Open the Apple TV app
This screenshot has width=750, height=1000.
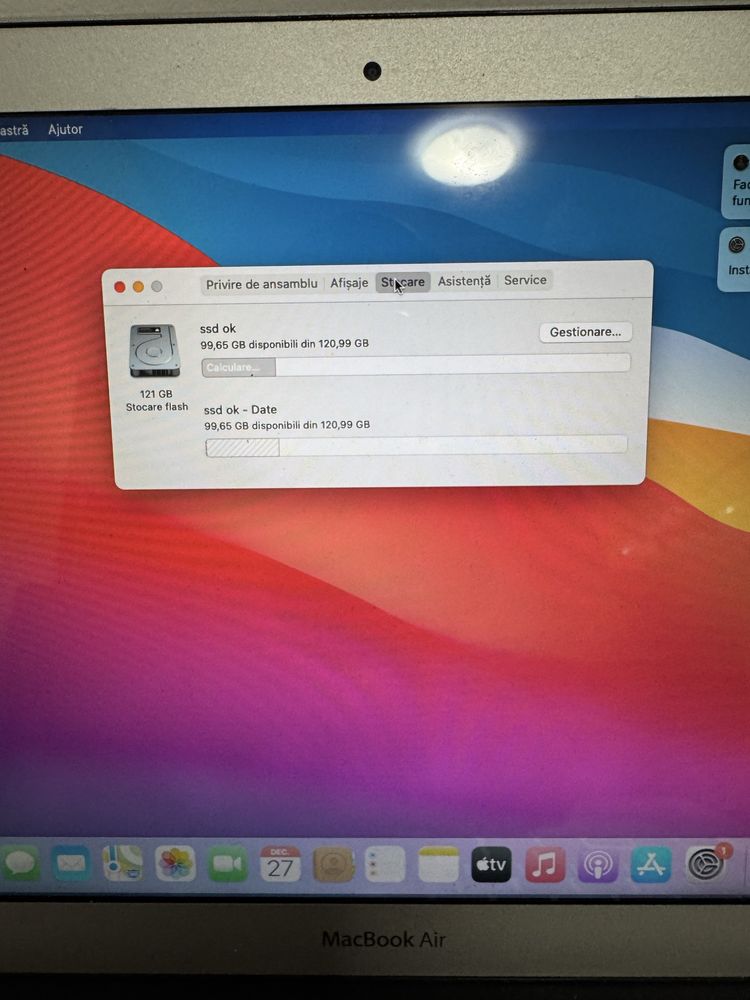(491, 865)
